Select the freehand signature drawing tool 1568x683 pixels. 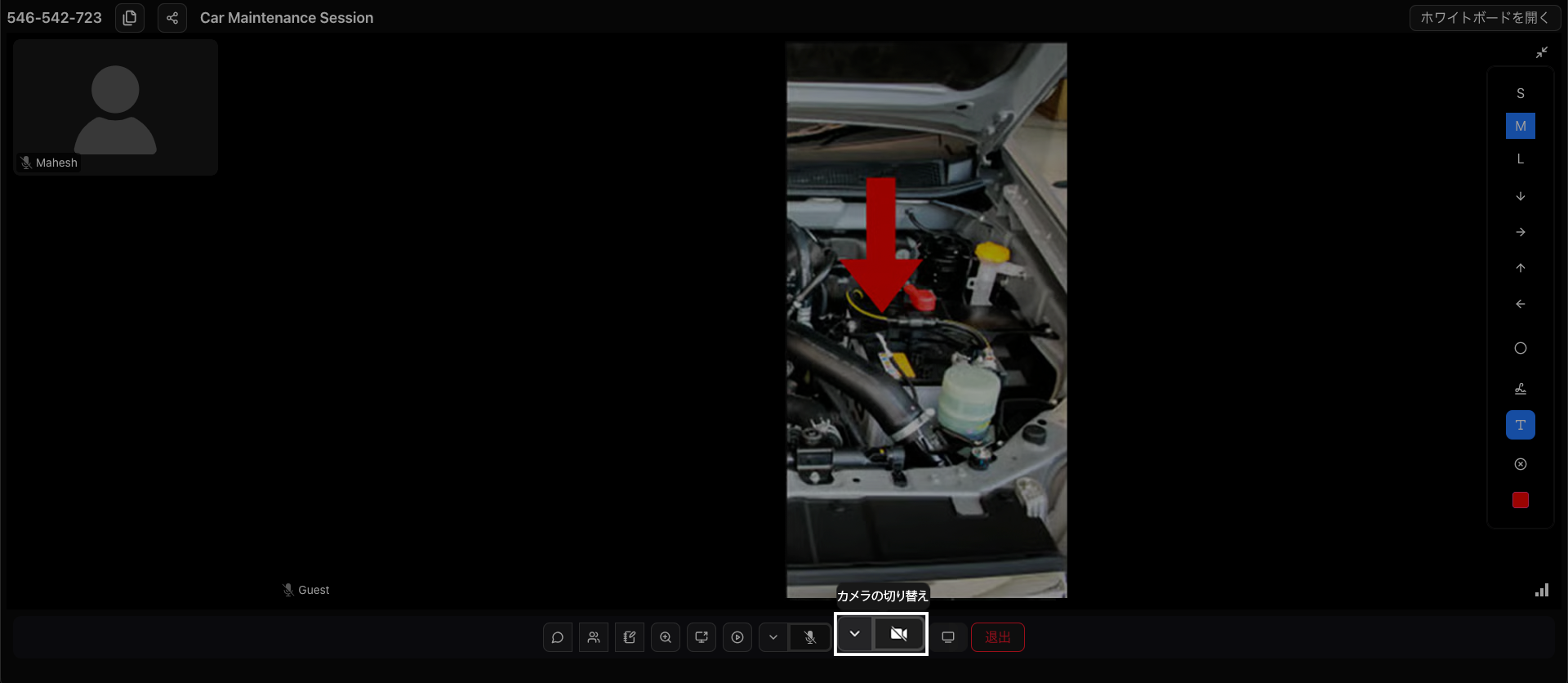tap(1520, 389)
